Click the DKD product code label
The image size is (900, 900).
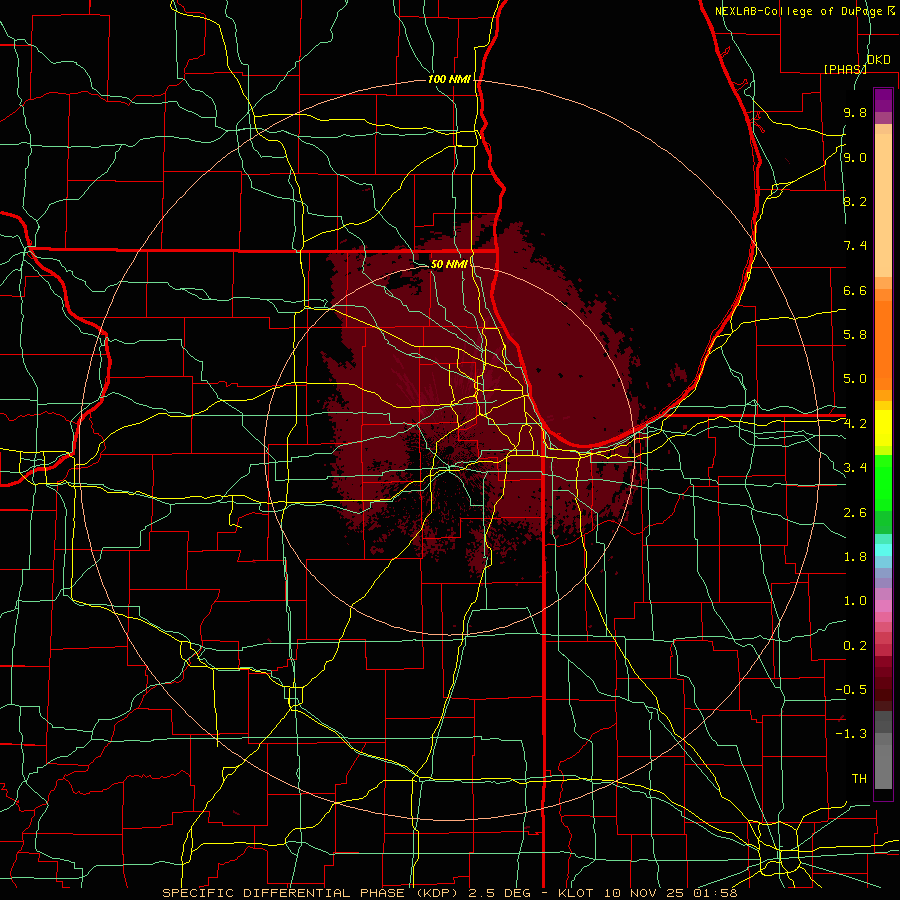pos(879,60)
